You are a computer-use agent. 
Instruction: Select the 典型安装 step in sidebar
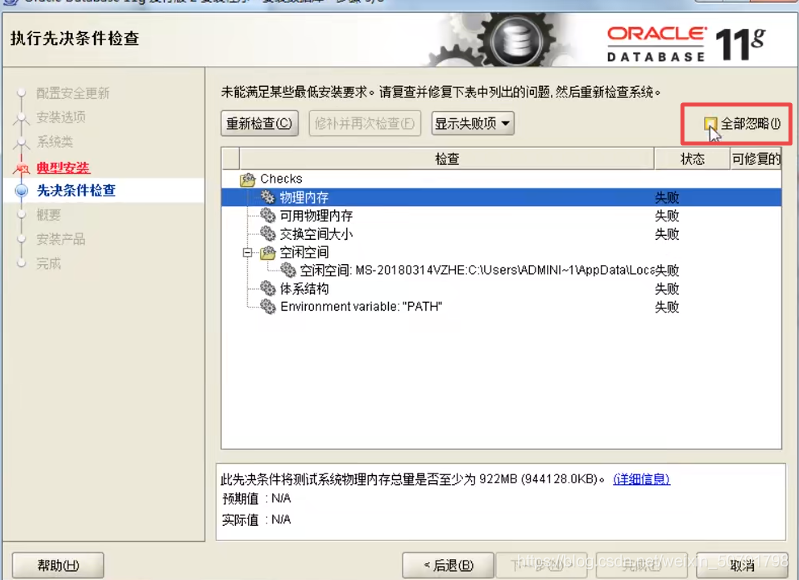pos(62,167)
